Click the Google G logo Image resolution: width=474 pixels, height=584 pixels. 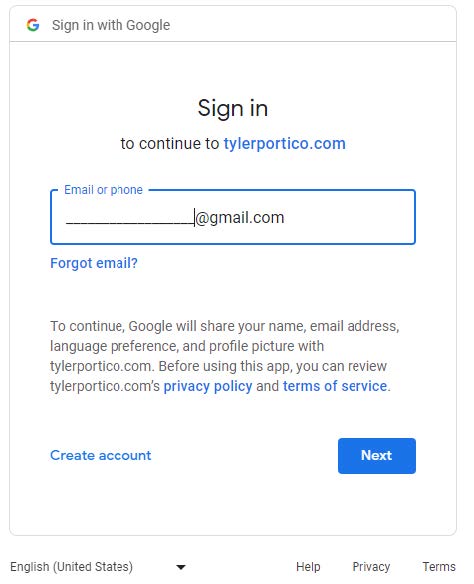click(x=33, y=25)
